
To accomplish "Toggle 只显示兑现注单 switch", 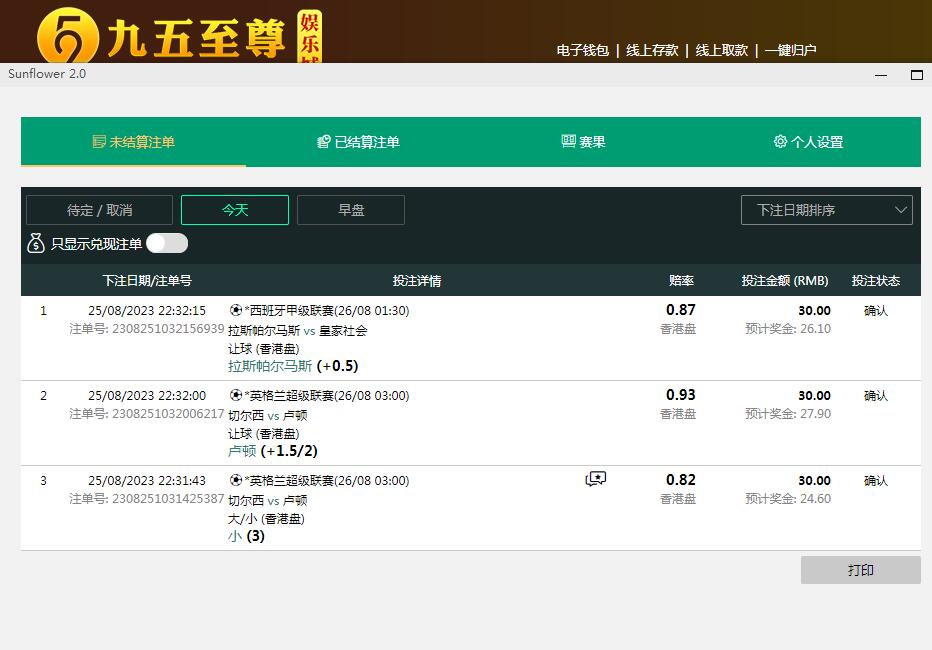I will [167, 243].
